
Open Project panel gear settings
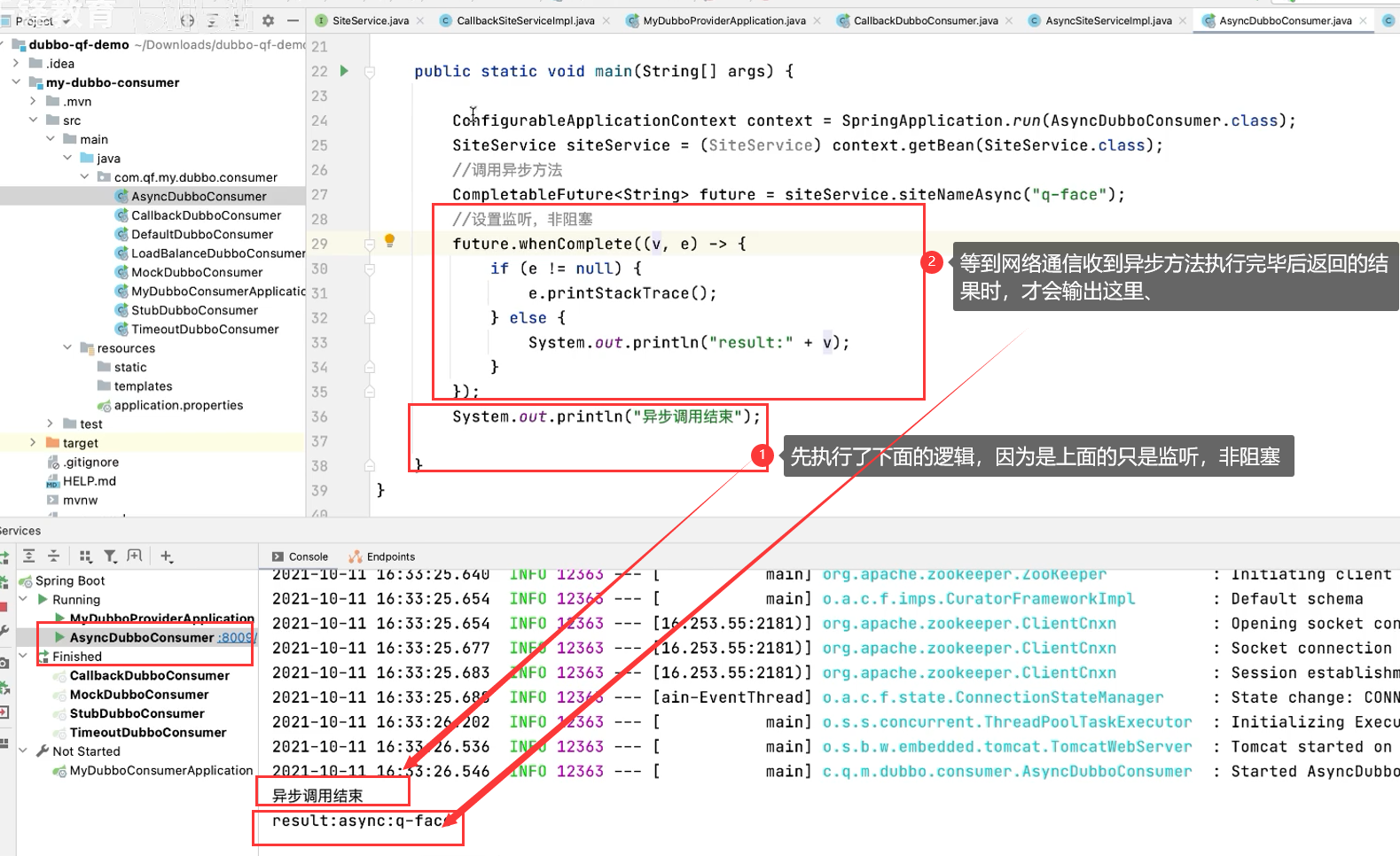pyautogui.click(x=268, y=20)
